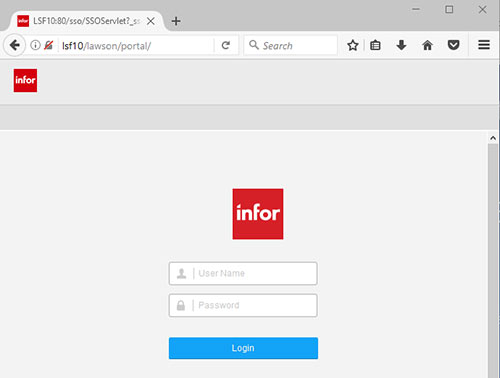Viewport: 500px width, 378px height.
Task: Click the Pocket save icon
Action: [453, 45]
